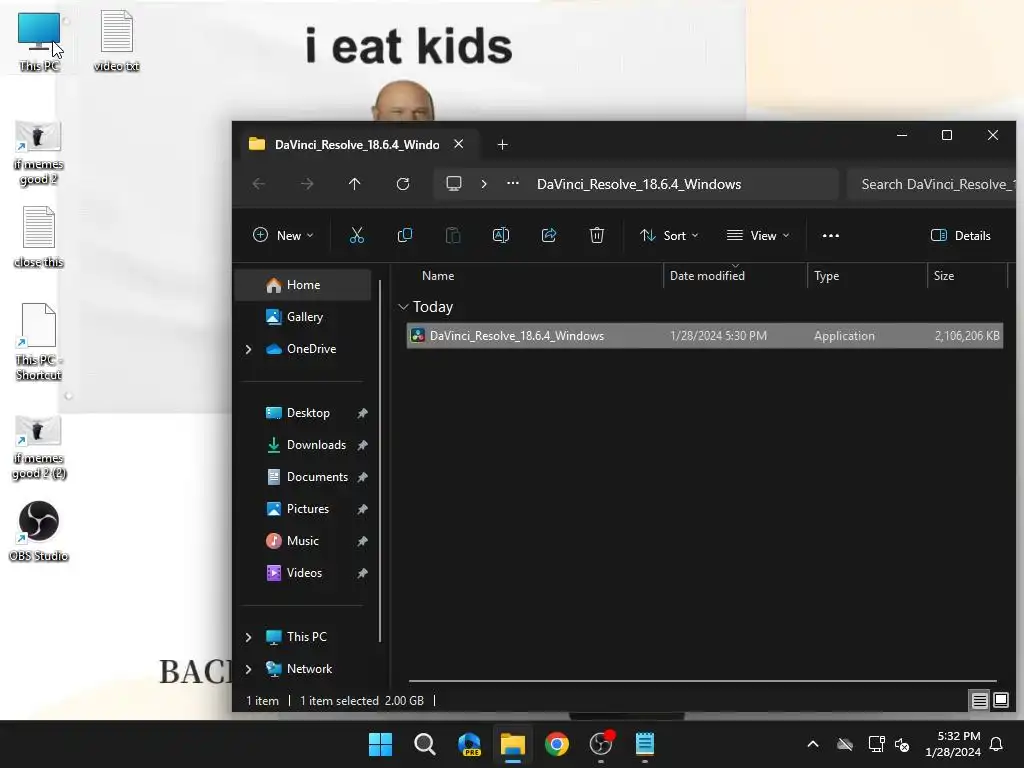Viewport: 1024px width, 768px height.
Task: Add a new File Explorer tab
Action: coord(502,144)
